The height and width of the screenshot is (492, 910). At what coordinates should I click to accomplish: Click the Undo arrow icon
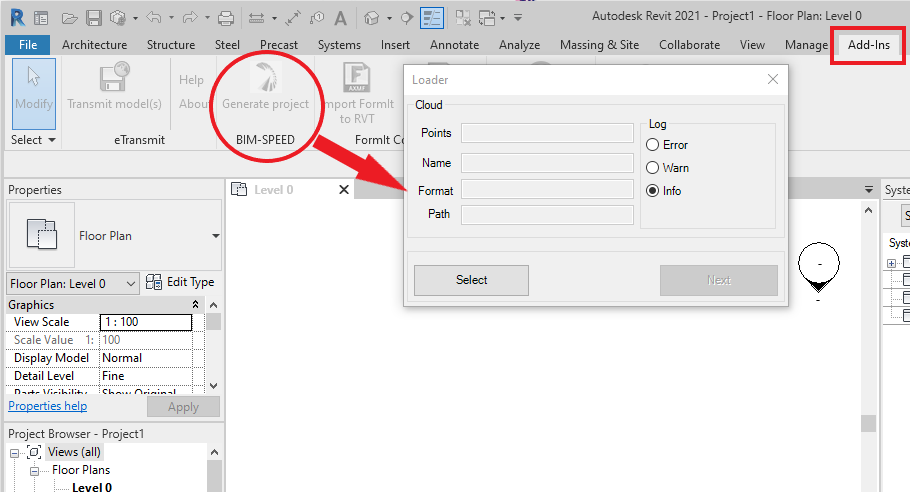coord(154,18)
